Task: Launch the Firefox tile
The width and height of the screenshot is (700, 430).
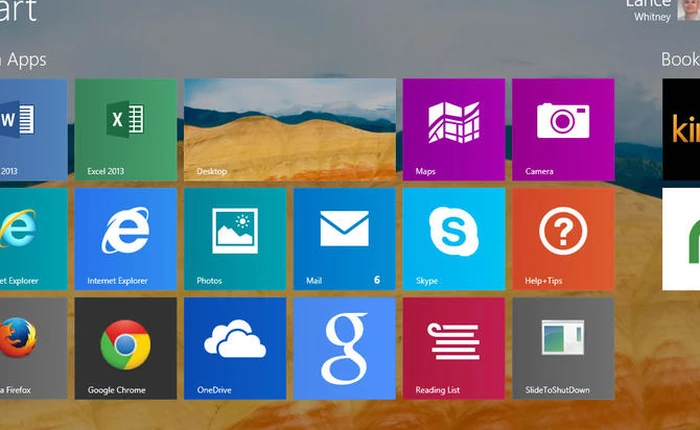Action: pyautogui.click(x=33, y=348)
